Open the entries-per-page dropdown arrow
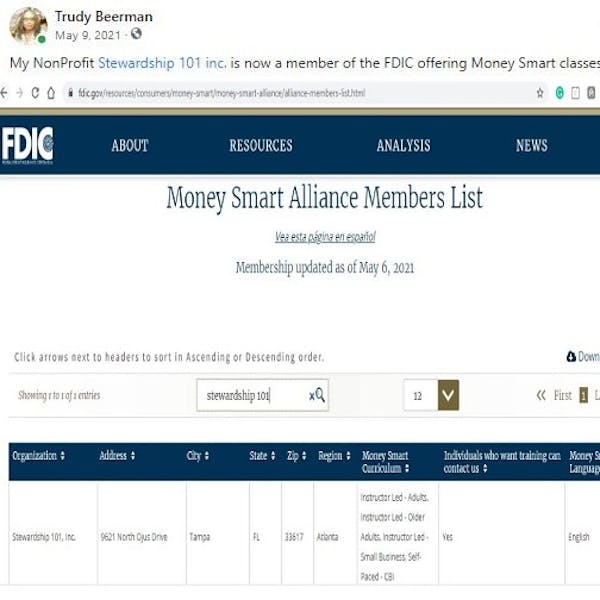Viewport: 600px width, 600px height. 448,395
